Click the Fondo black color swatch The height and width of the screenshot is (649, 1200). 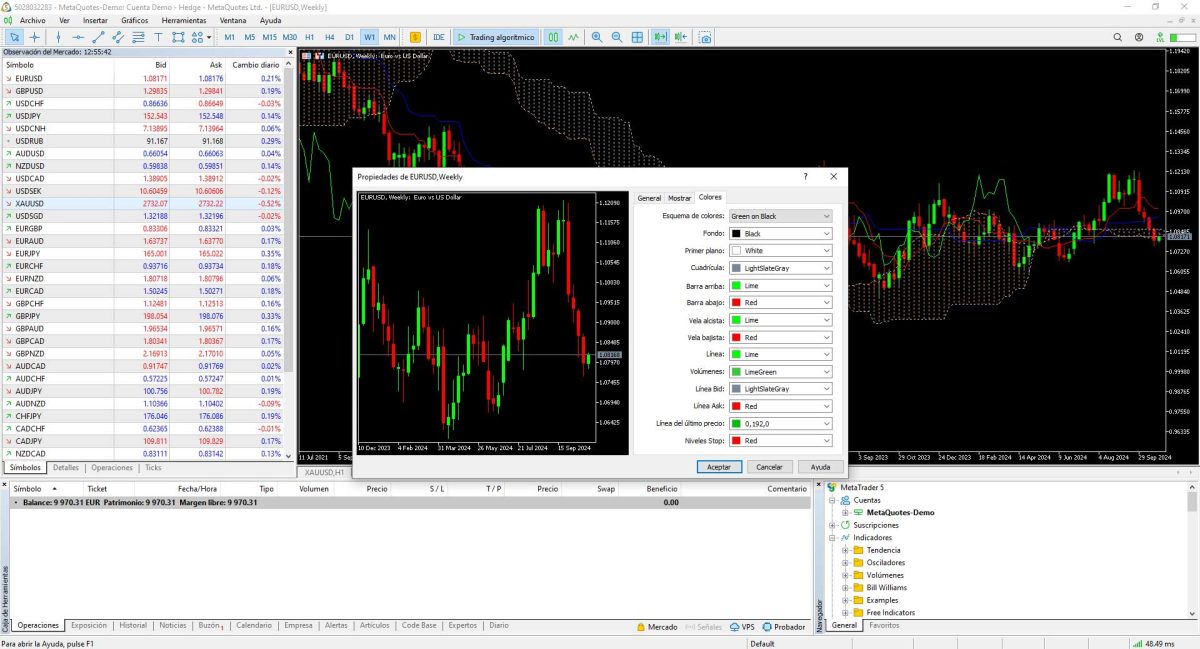[x=736, y=233]
